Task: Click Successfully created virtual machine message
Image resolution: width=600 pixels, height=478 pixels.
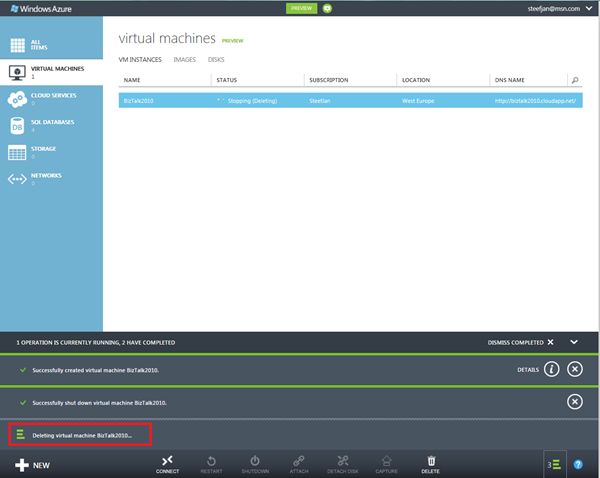Action: tap(96, 370)
